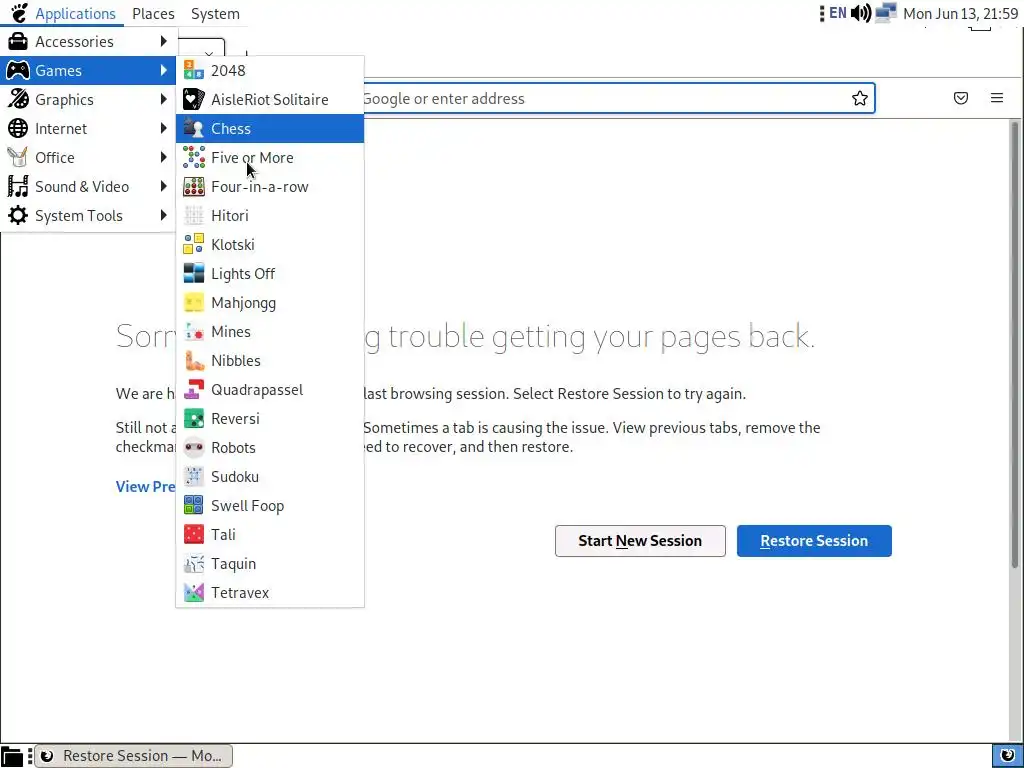The image size is (1024, 768).
Task: Open the clock showing Mon Jun 13
Action: (x=960, y=14)
